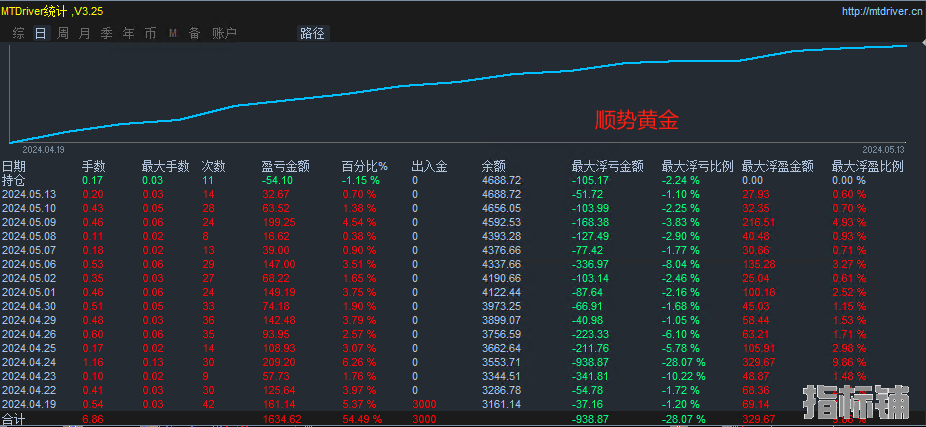Click the 2024.05.13 chart end date
This screenshot has height=427, width=926.
(x=884, y=149)
